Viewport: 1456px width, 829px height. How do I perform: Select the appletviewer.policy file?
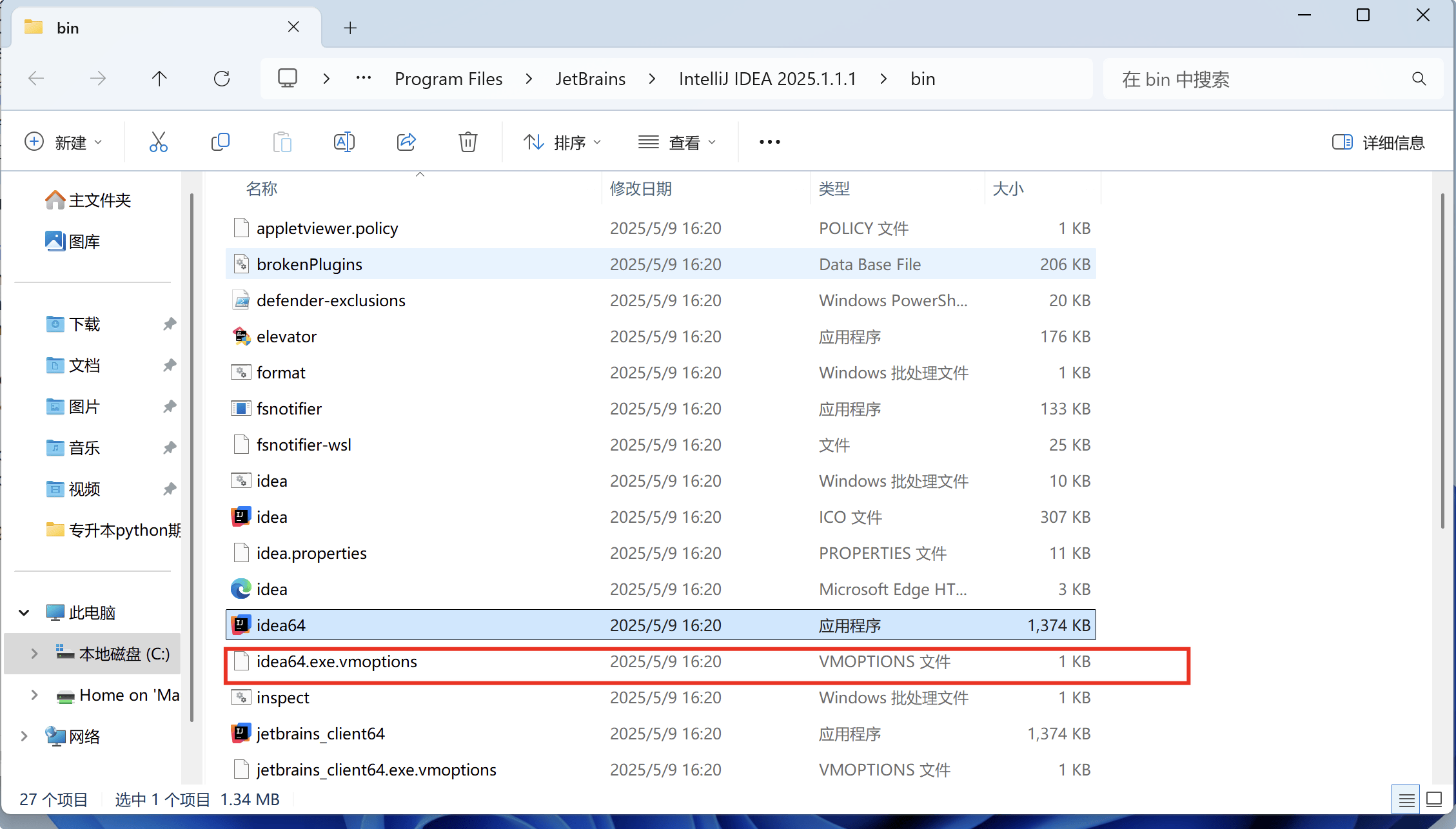[x=661, y=228]
